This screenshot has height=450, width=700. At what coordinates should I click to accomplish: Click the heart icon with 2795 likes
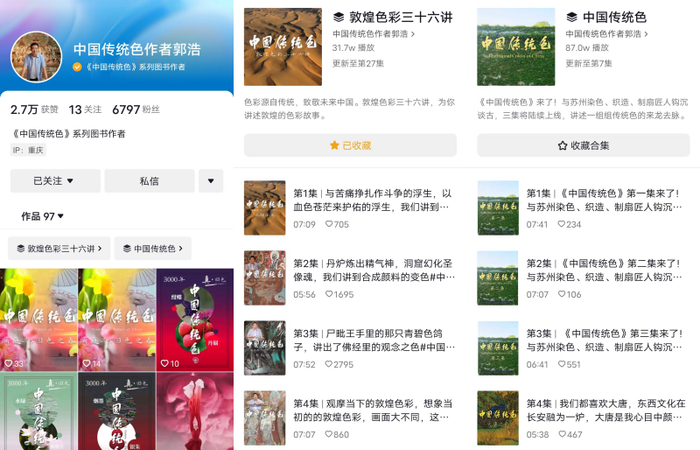coord(329,364)
